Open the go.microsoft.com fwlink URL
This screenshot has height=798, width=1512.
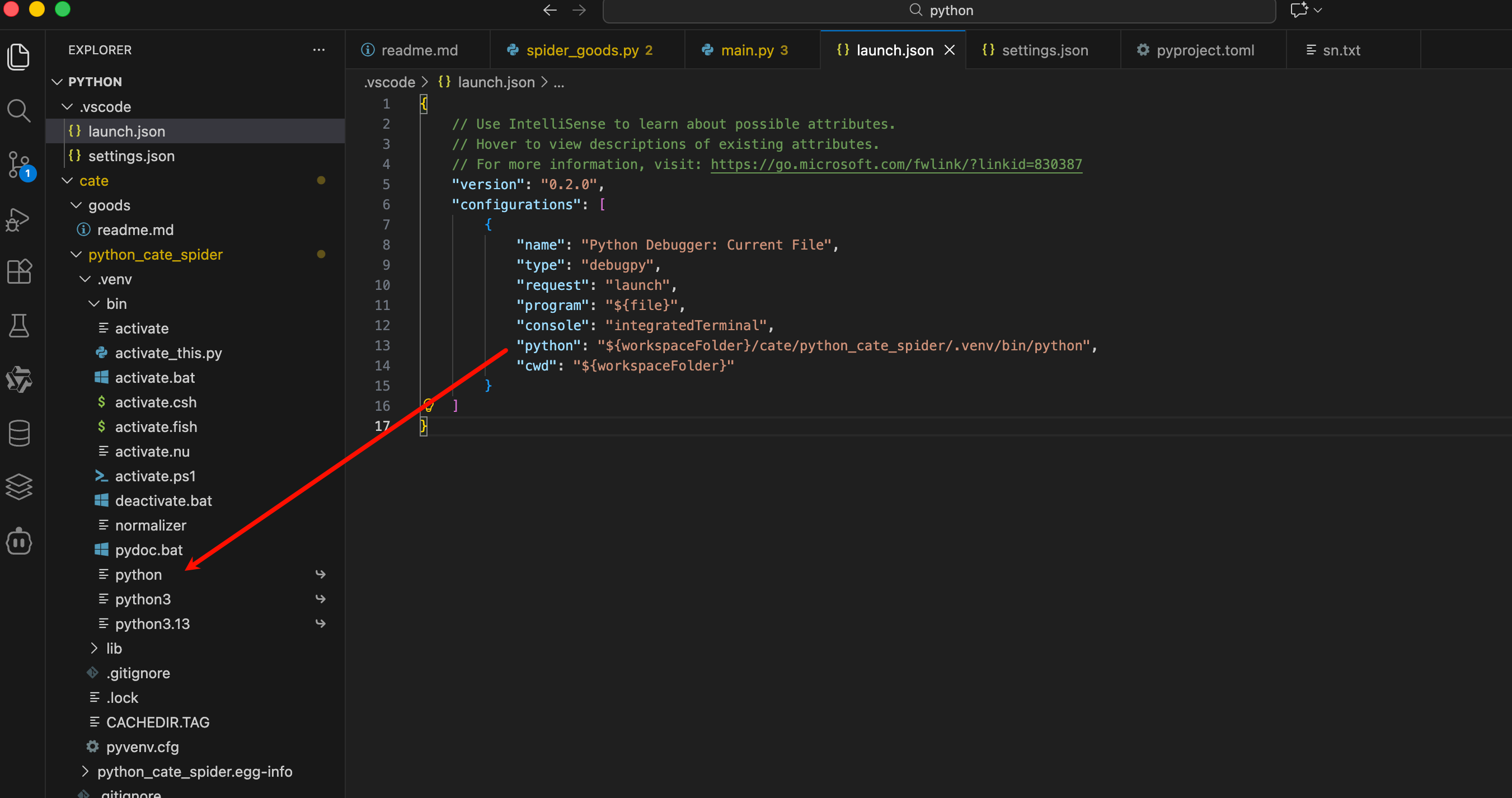pos(896,165)
